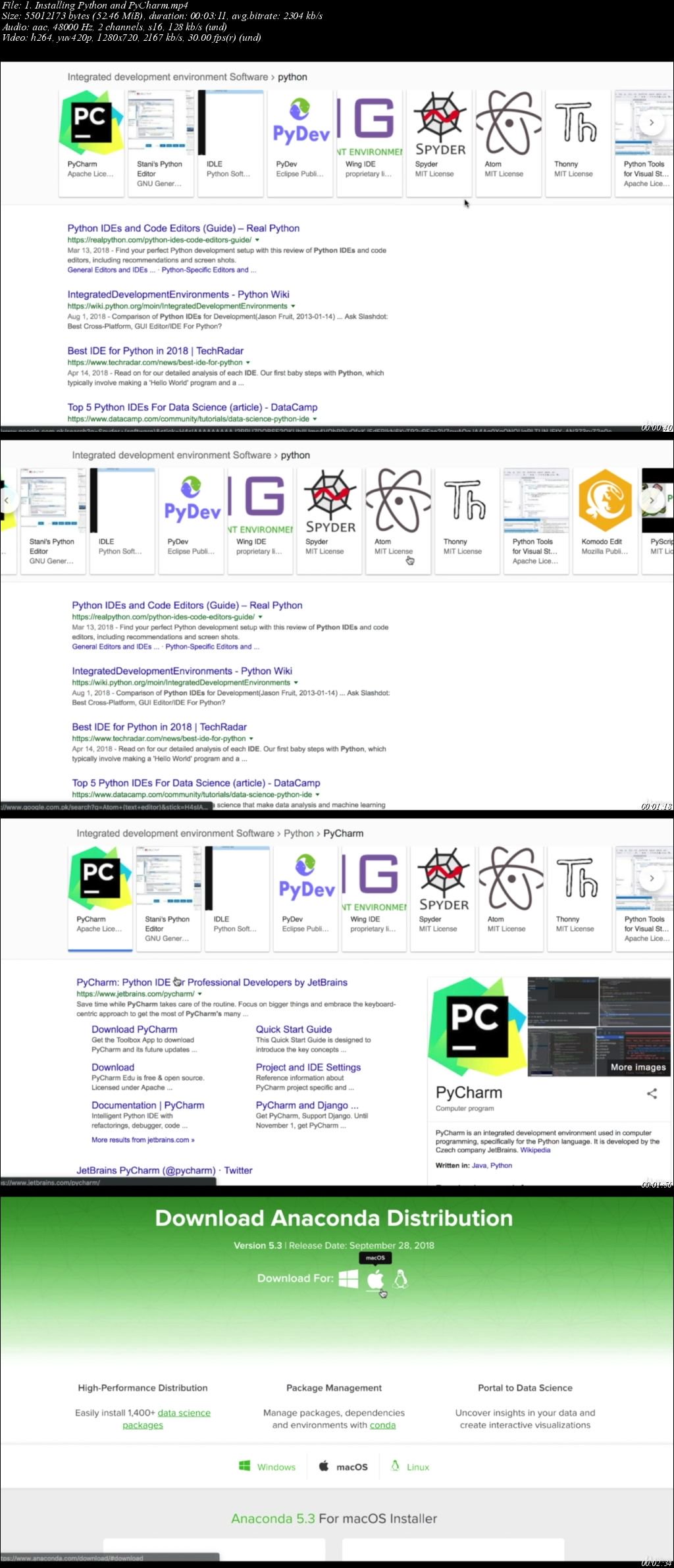
Task: Pick the Thonny card in the 00:00:40 frame
Action: click(x=579, y=143)
